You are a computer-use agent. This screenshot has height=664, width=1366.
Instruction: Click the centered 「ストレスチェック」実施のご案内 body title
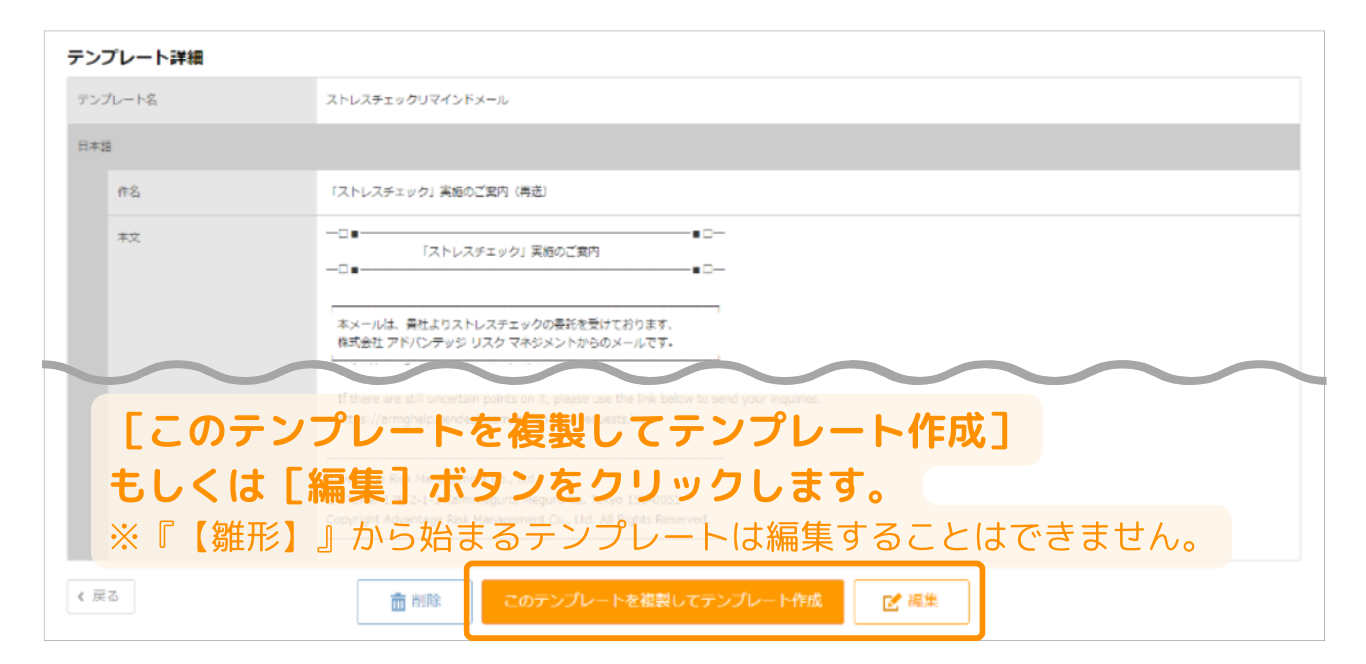(511, 252)
